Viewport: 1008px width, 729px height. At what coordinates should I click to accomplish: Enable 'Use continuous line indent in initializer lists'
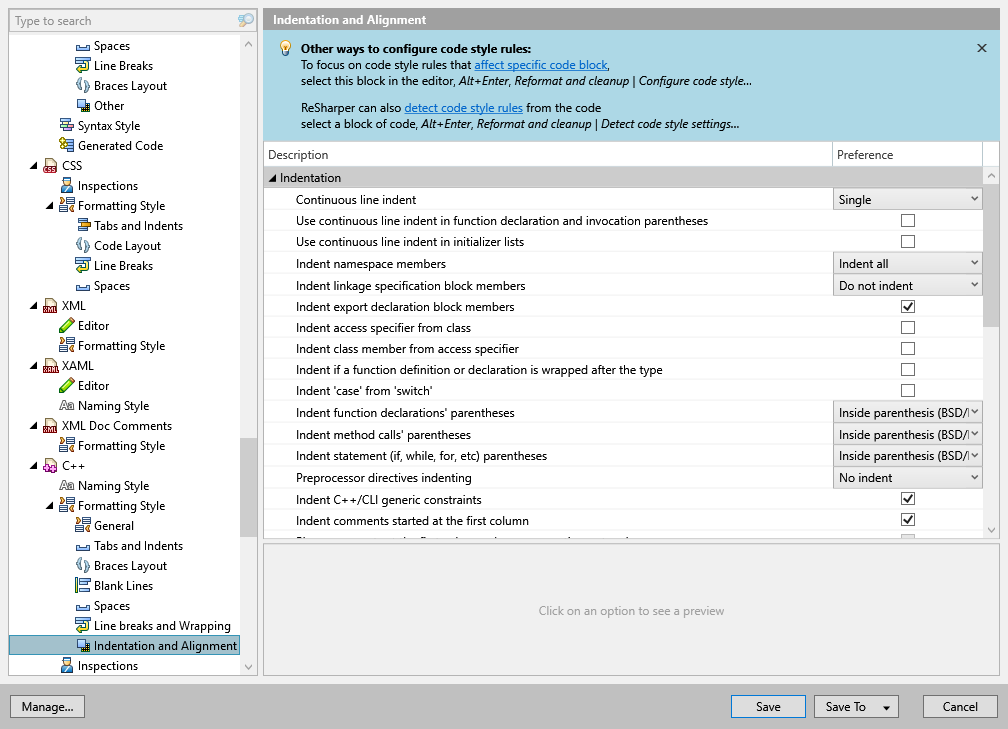908,241
